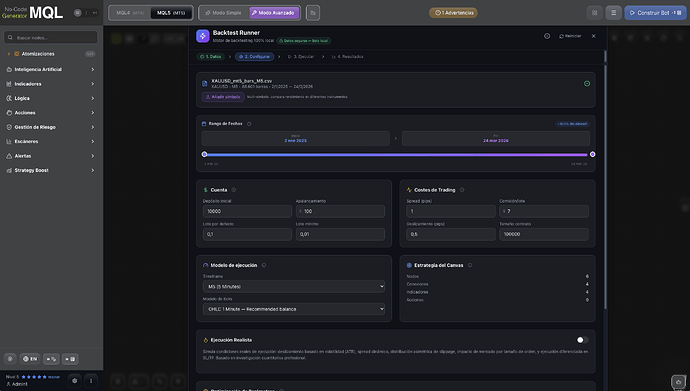
Task: Click the Reiniciar button
Action: [x=570, y=36]
